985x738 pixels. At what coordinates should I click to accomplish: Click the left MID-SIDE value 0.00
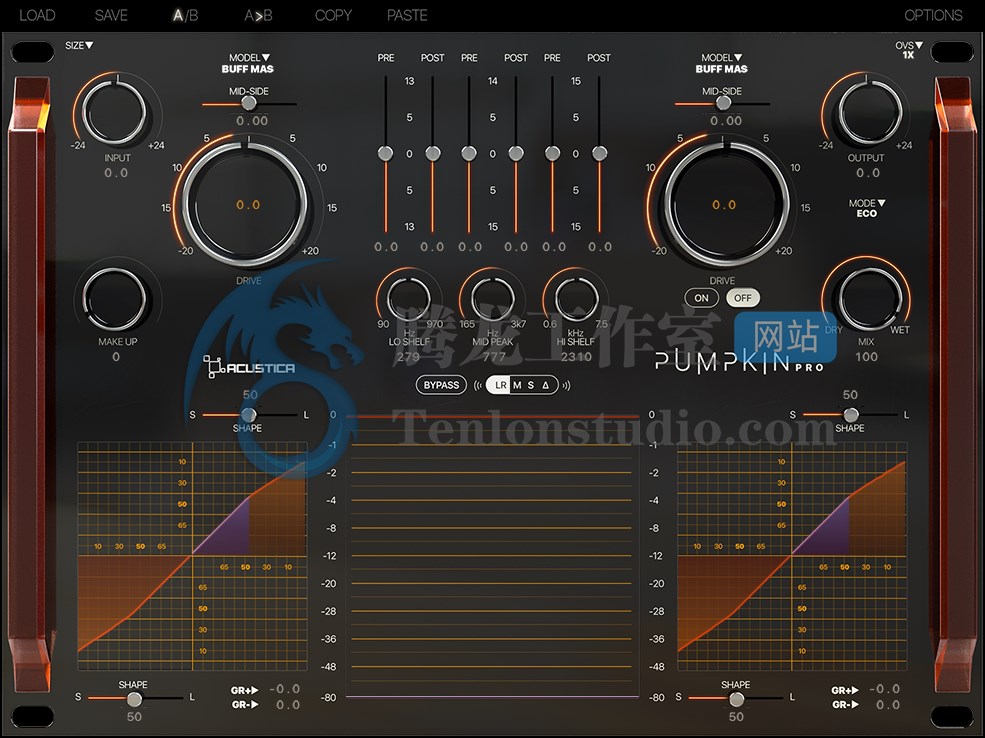252,121
